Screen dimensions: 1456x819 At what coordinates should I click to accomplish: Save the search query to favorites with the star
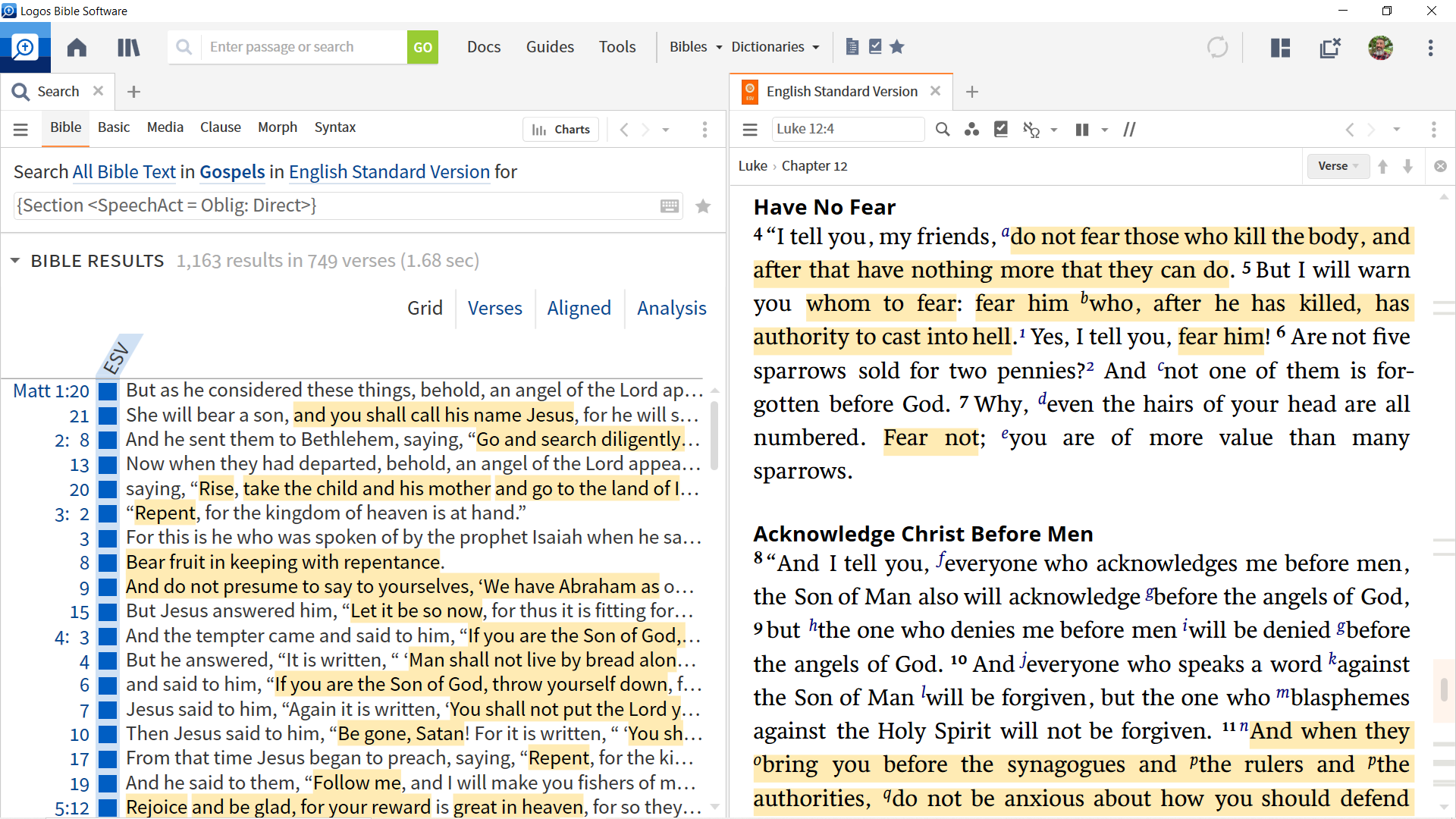pos(703,206)
